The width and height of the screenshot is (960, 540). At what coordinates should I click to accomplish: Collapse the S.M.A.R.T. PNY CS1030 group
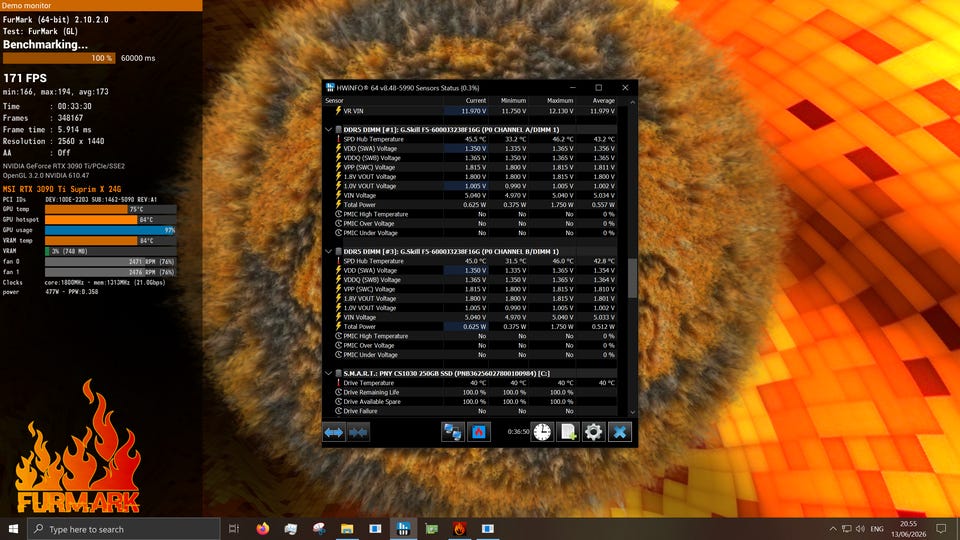tap(329, 373)
